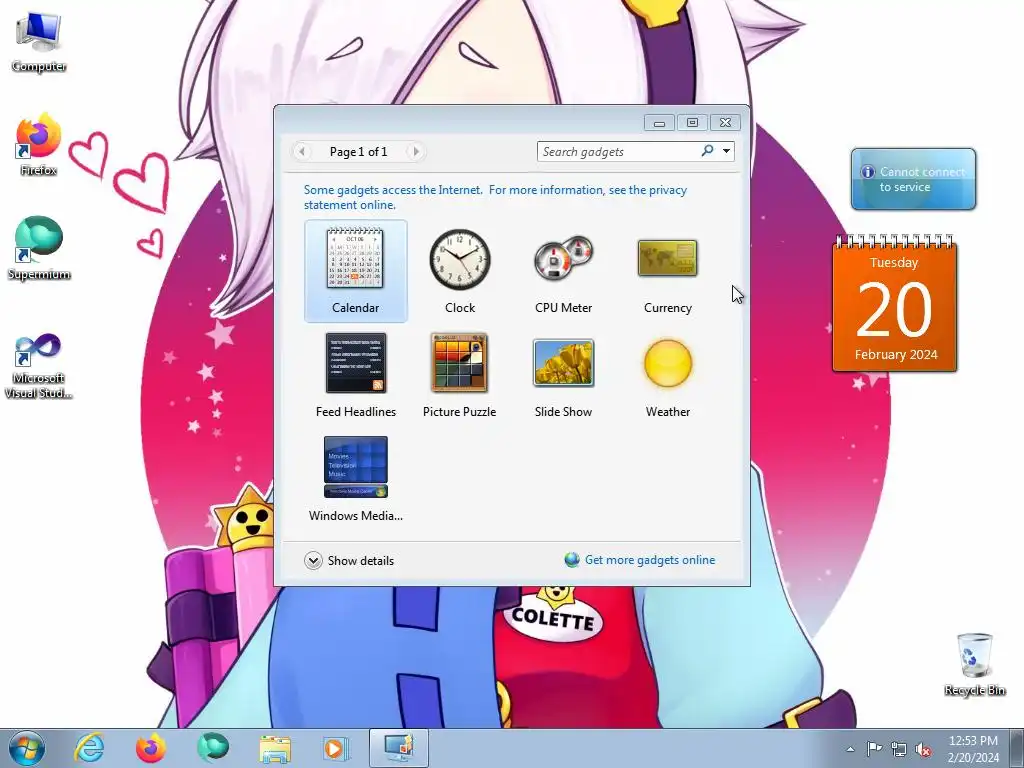The image size is (1024, 768).
Task: Click the Page 1 of 1 label
Action: pos(359,152)
